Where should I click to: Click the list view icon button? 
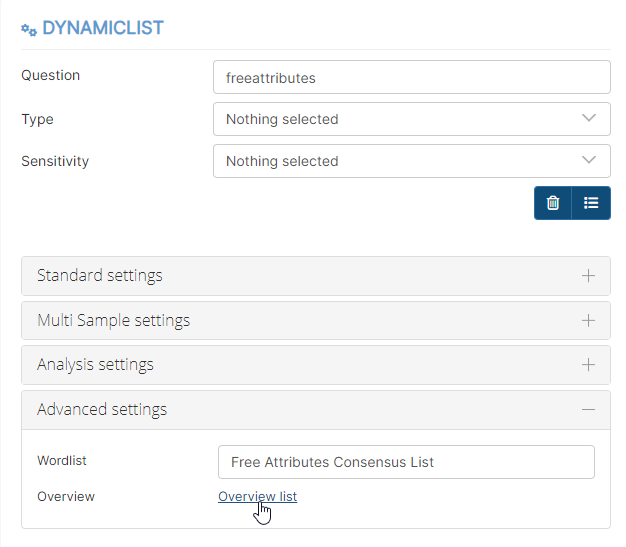pyautogui.click(x=591, y=203)
